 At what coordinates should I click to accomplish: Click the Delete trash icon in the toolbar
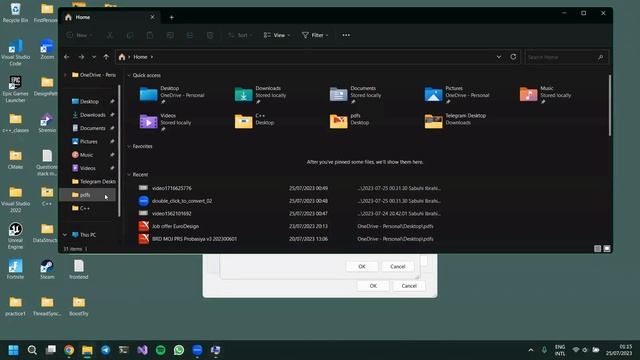coord(210,36)
